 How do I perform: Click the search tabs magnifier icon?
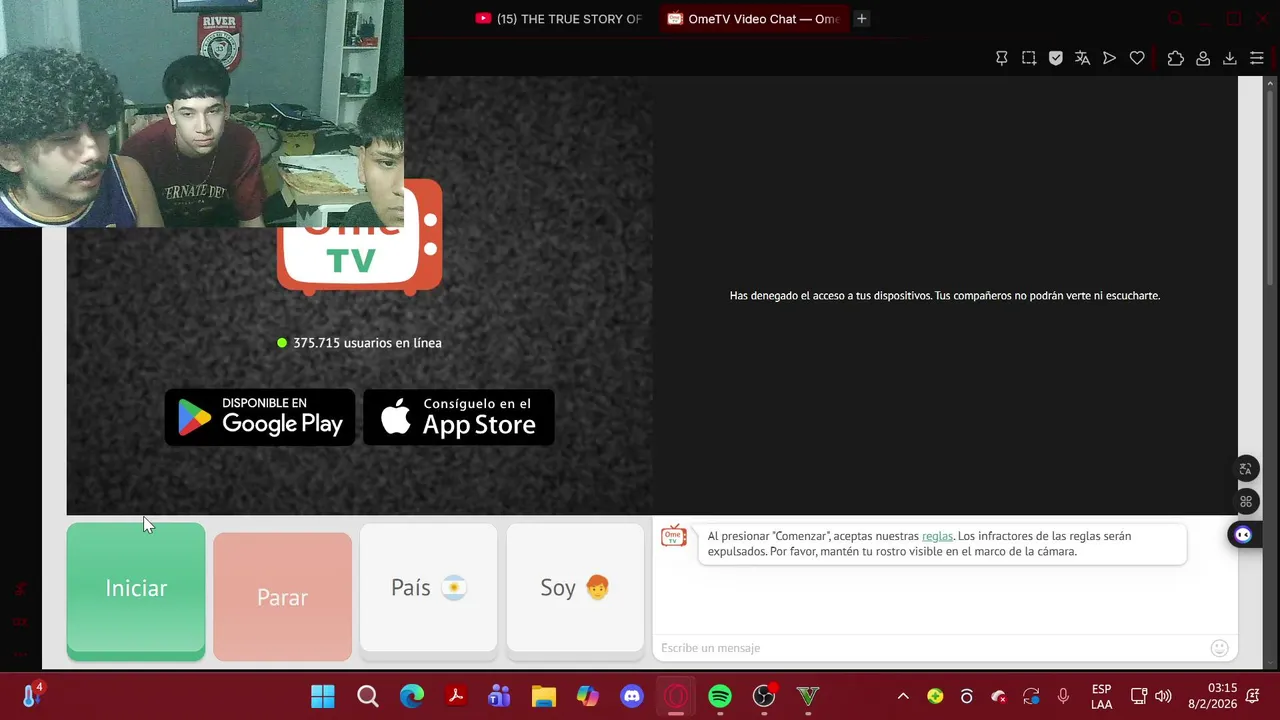pyautogui.click(x=1176, y=19)
